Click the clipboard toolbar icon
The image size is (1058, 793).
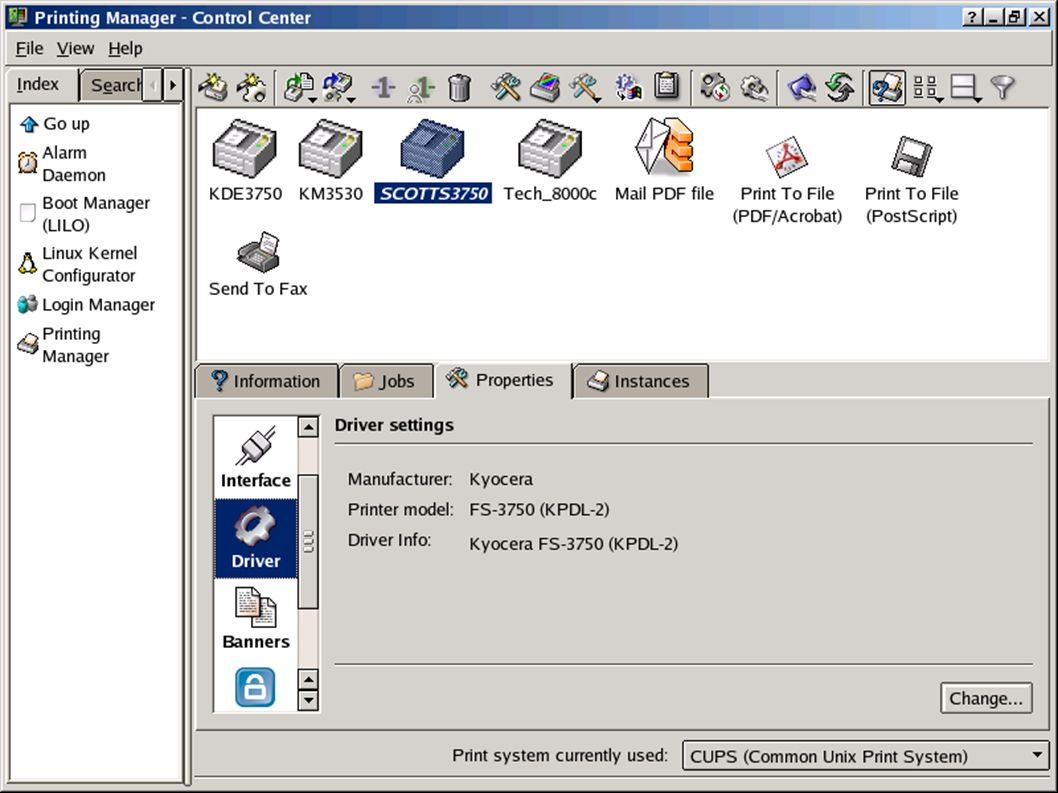pos(667,87)
